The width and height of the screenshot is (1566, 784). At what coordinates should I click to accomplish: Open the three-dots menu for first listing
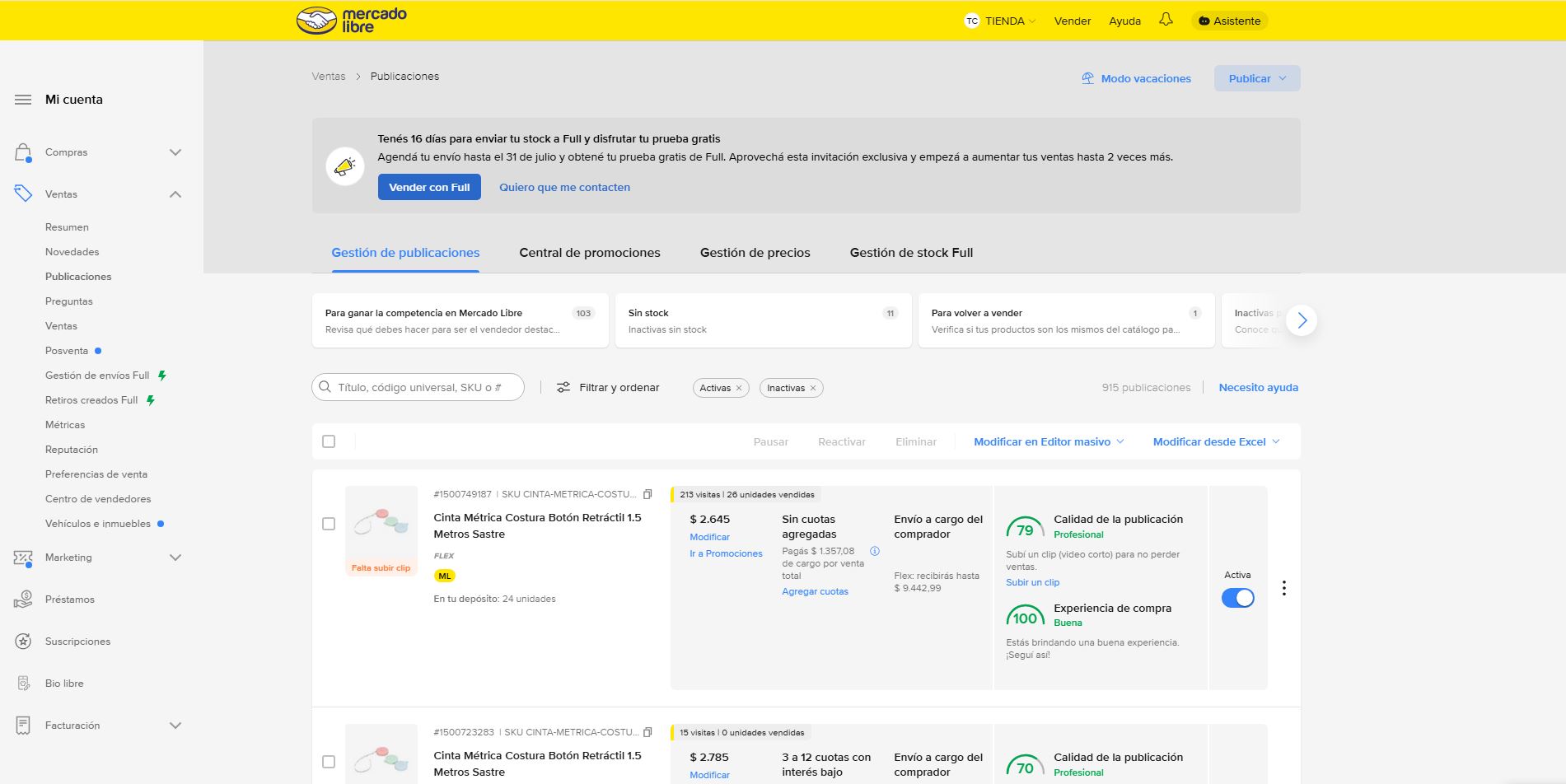pos(1283,588)
